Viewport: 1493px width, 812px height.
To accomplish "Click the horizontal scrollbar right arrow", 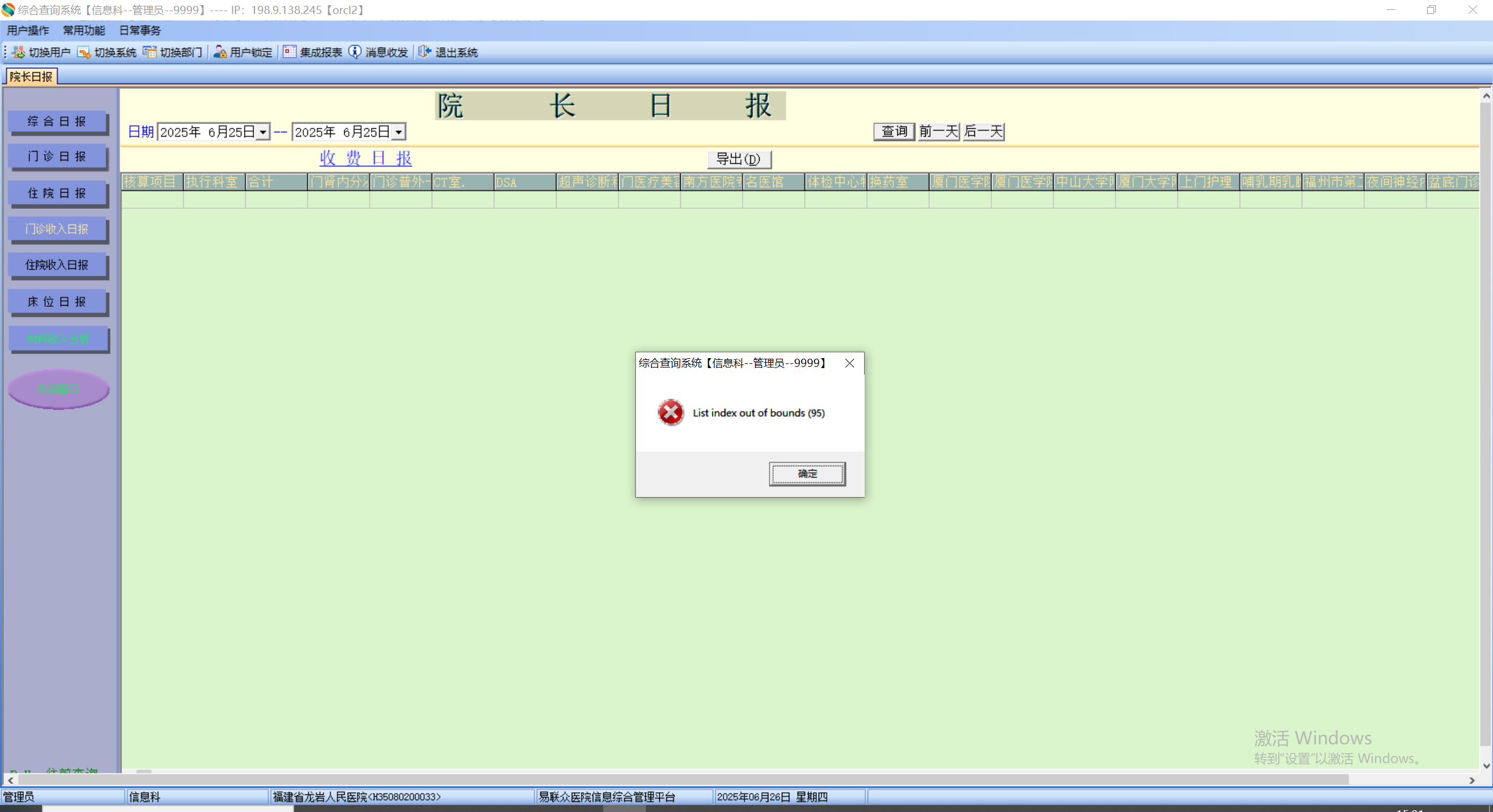I will (1472, 780).
